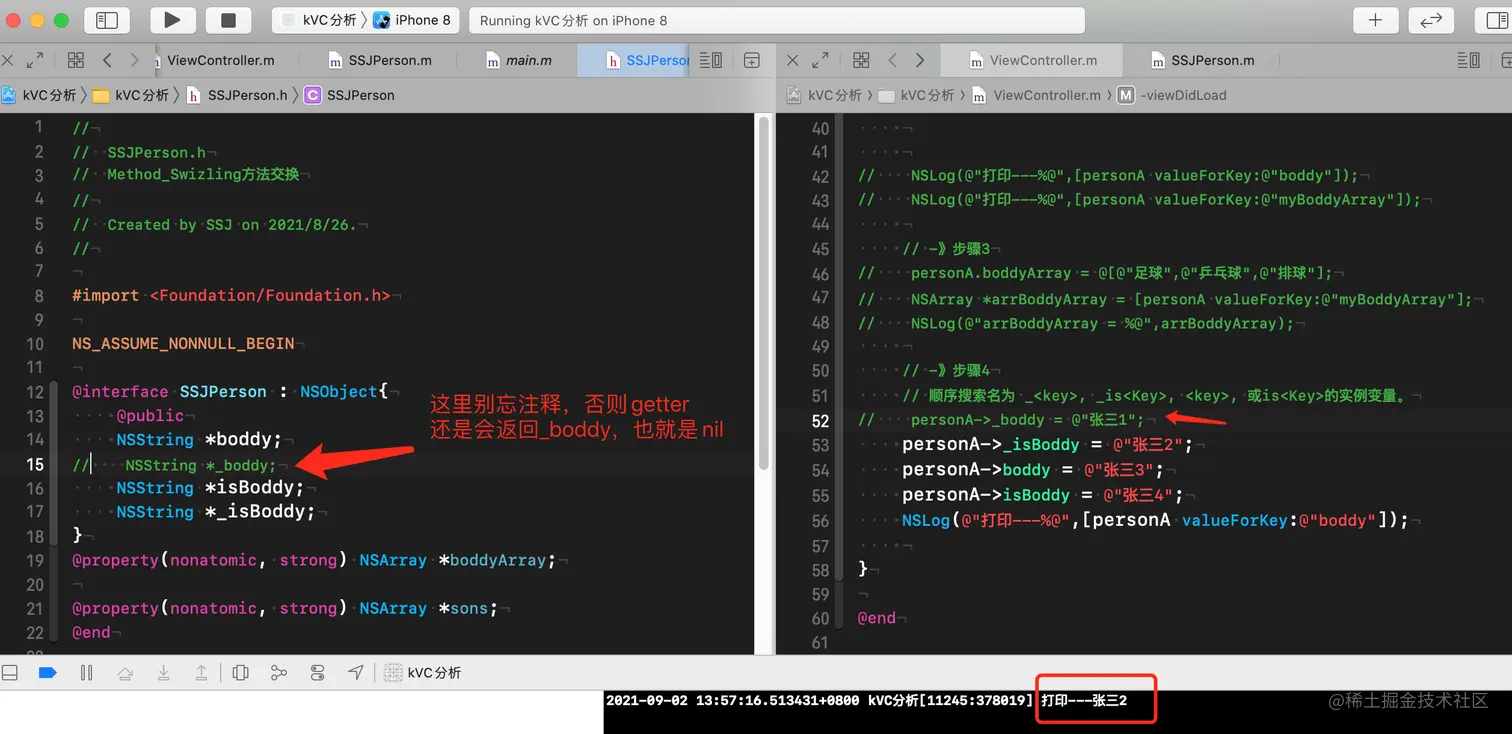Open SSJPerson class breadcrumb
The image size is (1512, 734).
click(x=350, y=95)
